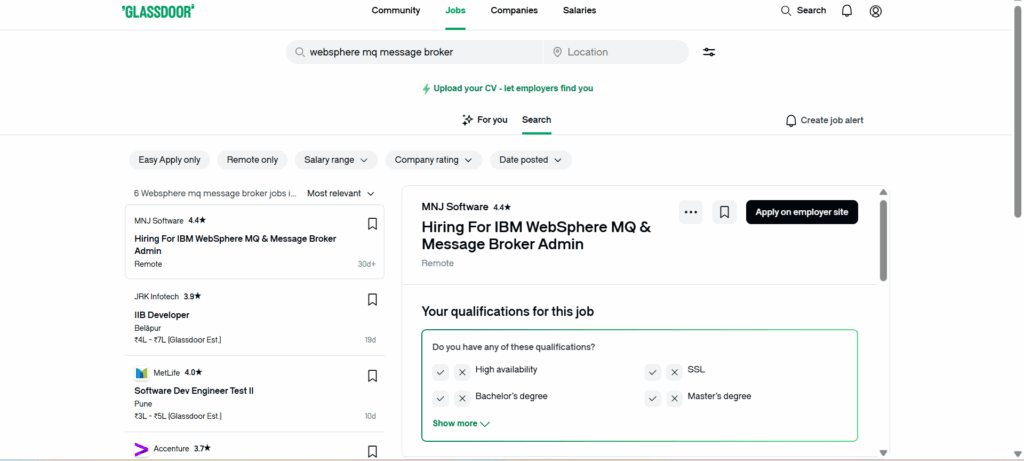1024x461 pixels.
Task: Confirm SSL qualification with checkmark
Action: coord(653,372)
